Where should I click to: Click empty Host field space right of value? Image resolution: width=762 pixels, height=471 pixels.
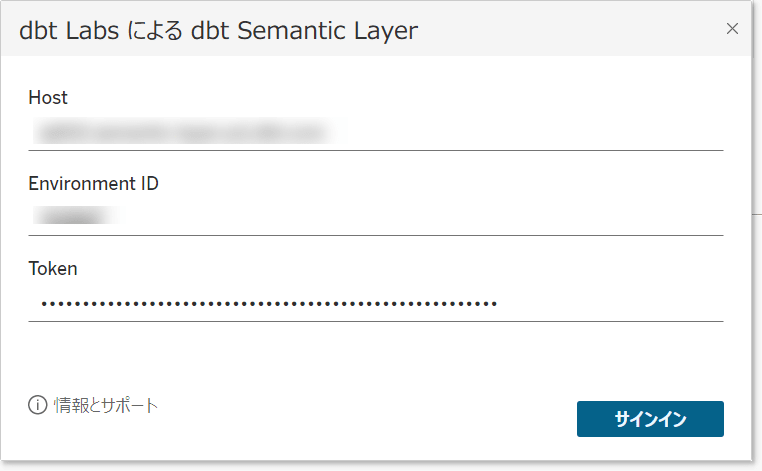[x=530, y=131]
